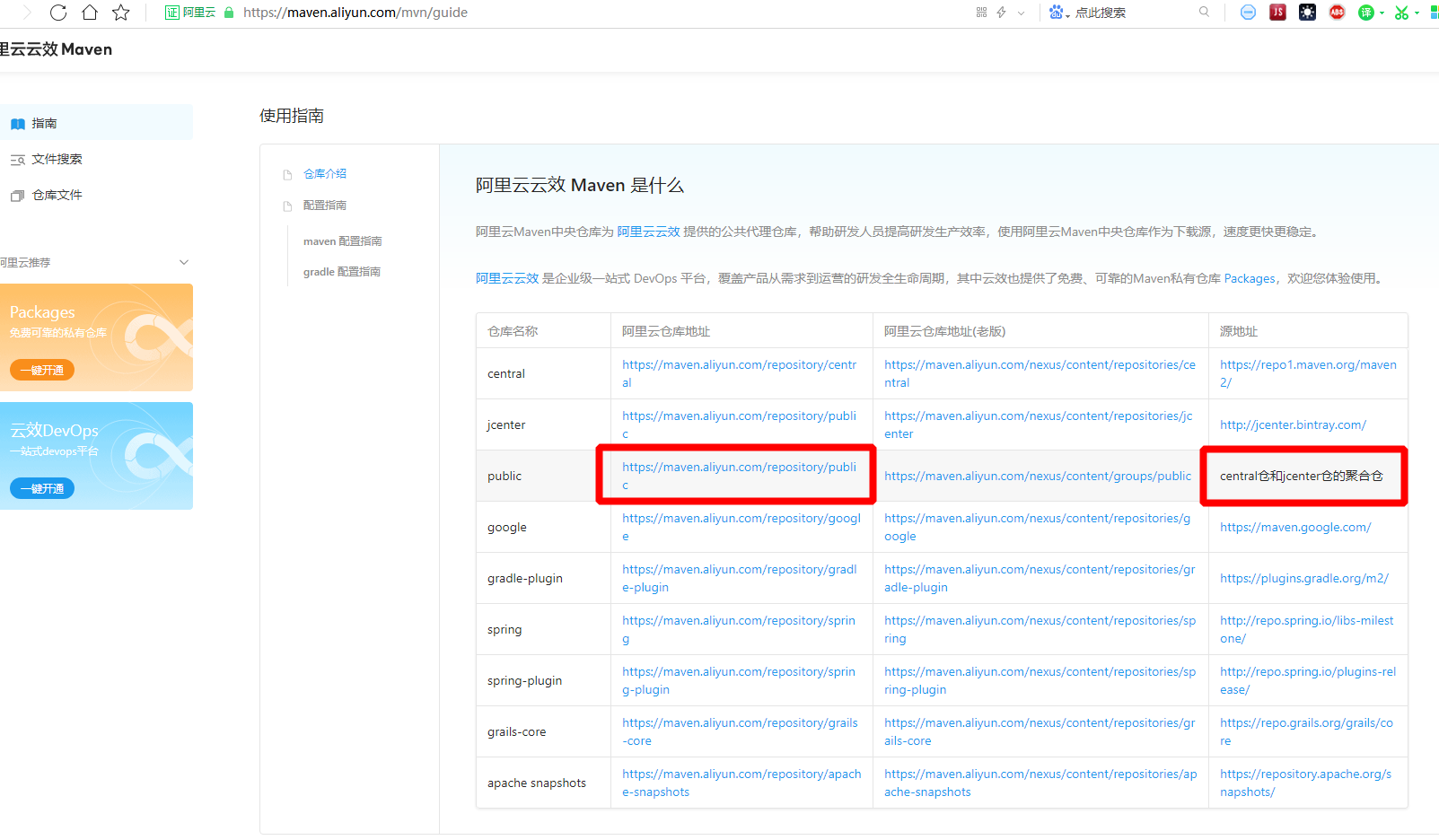Click the 'central仓和jcenter仓的聚合仓' cell text
This screenshot has width=1439, height=840.
pos(1301,476)
